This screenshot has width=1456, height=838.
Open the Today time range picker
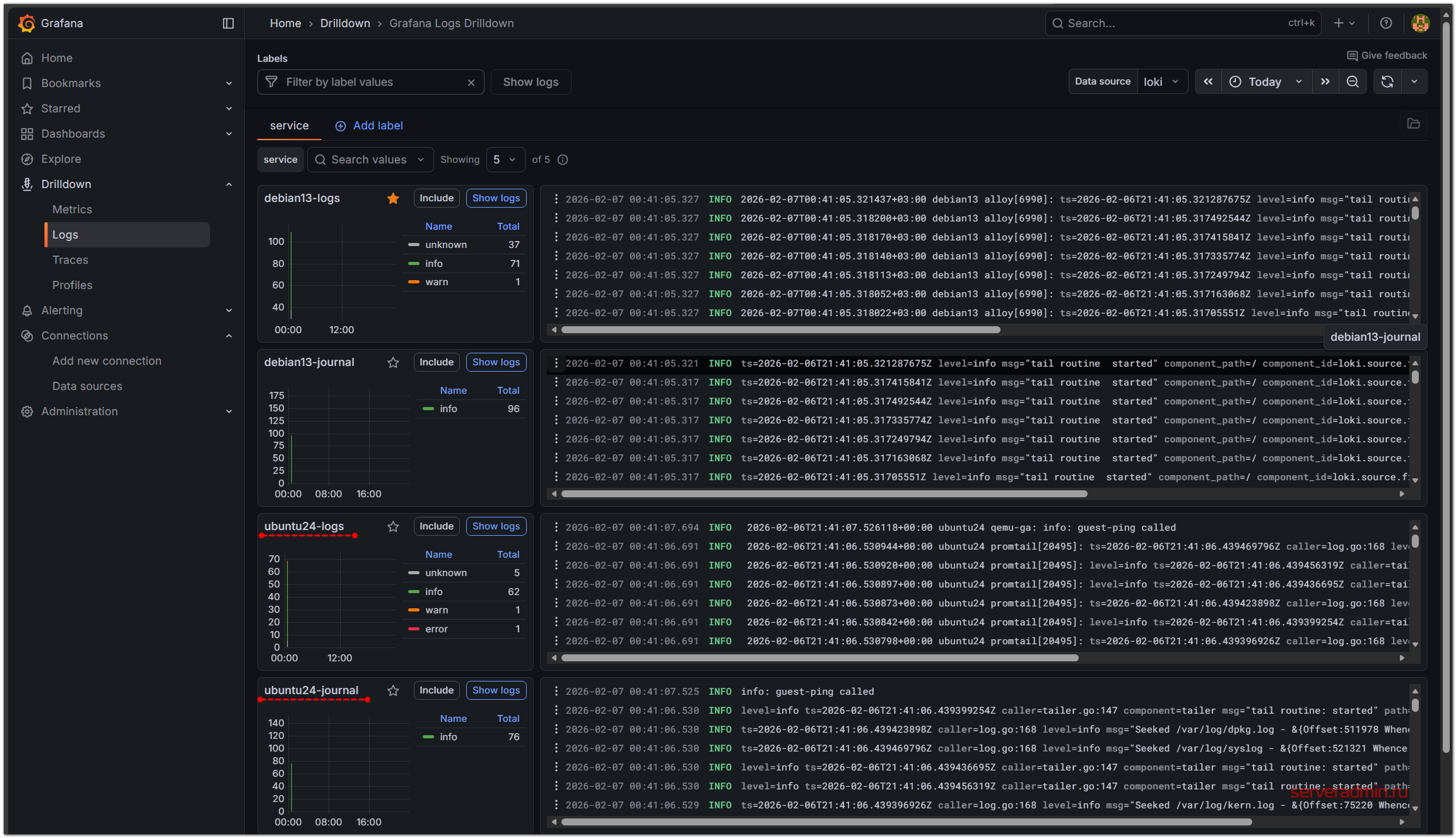click(1266, 82)
